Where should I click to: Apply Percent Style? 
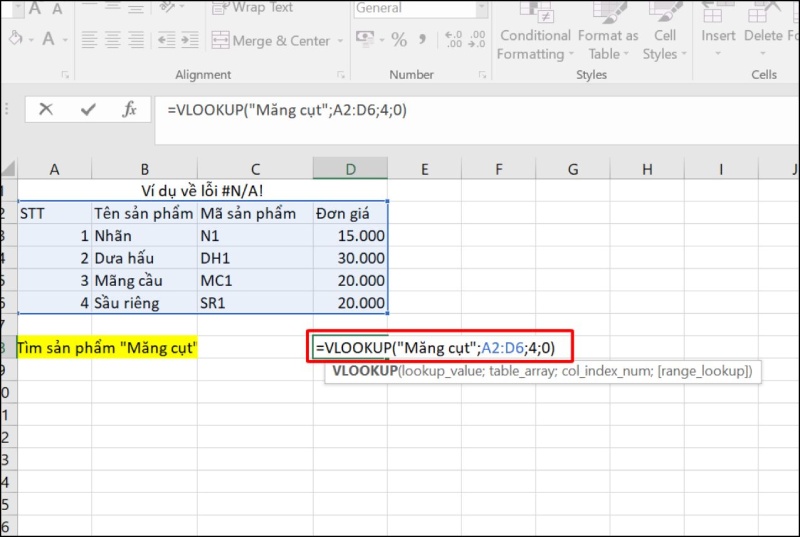(x=399, y=39)
